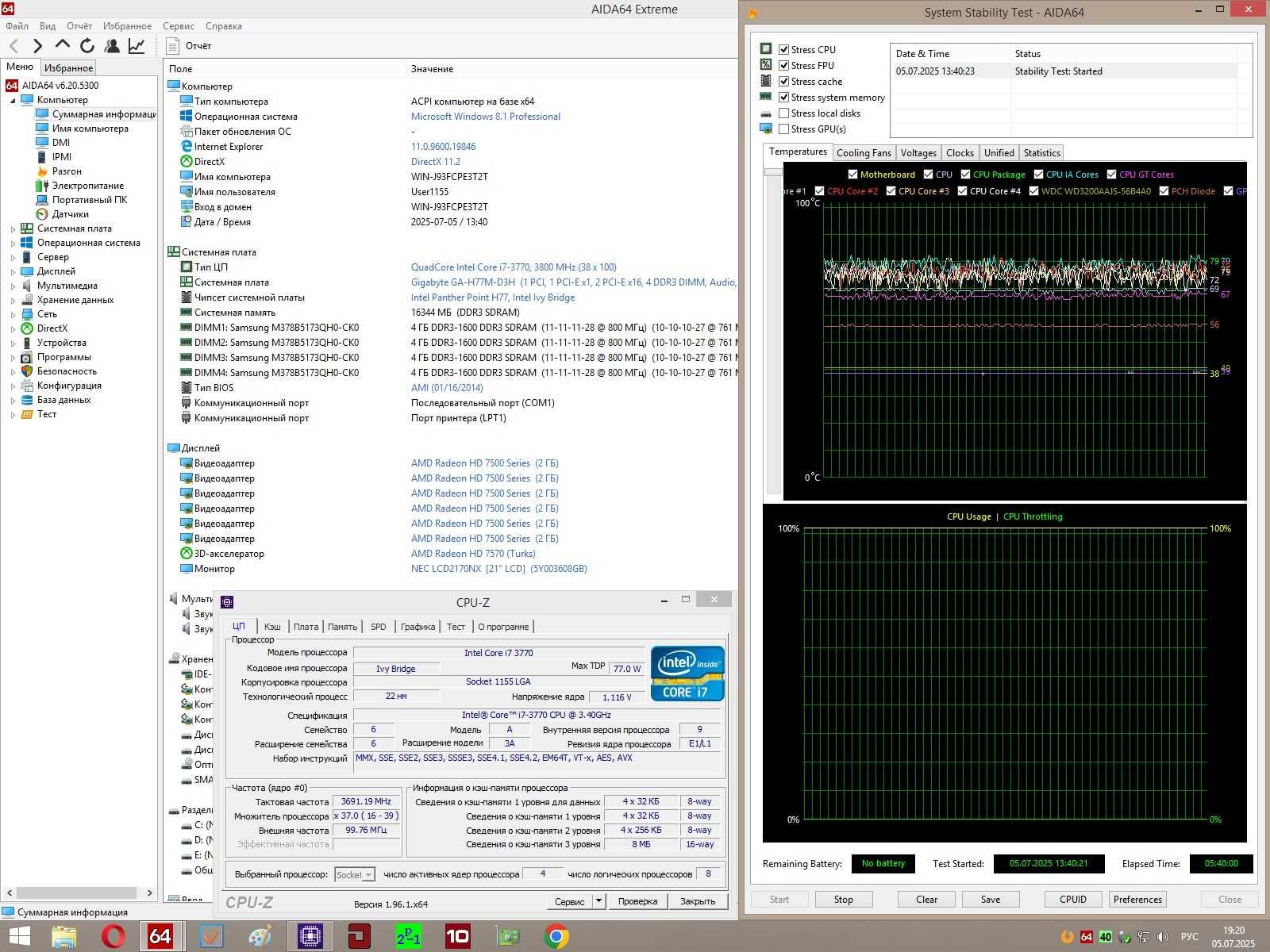
Task: Go up one level with the up arrow
Action: [63, 45]
